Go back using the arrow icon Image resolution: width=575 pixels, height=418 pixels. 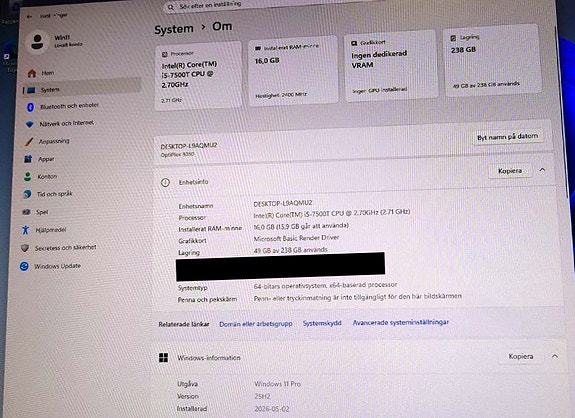point(29,16)
